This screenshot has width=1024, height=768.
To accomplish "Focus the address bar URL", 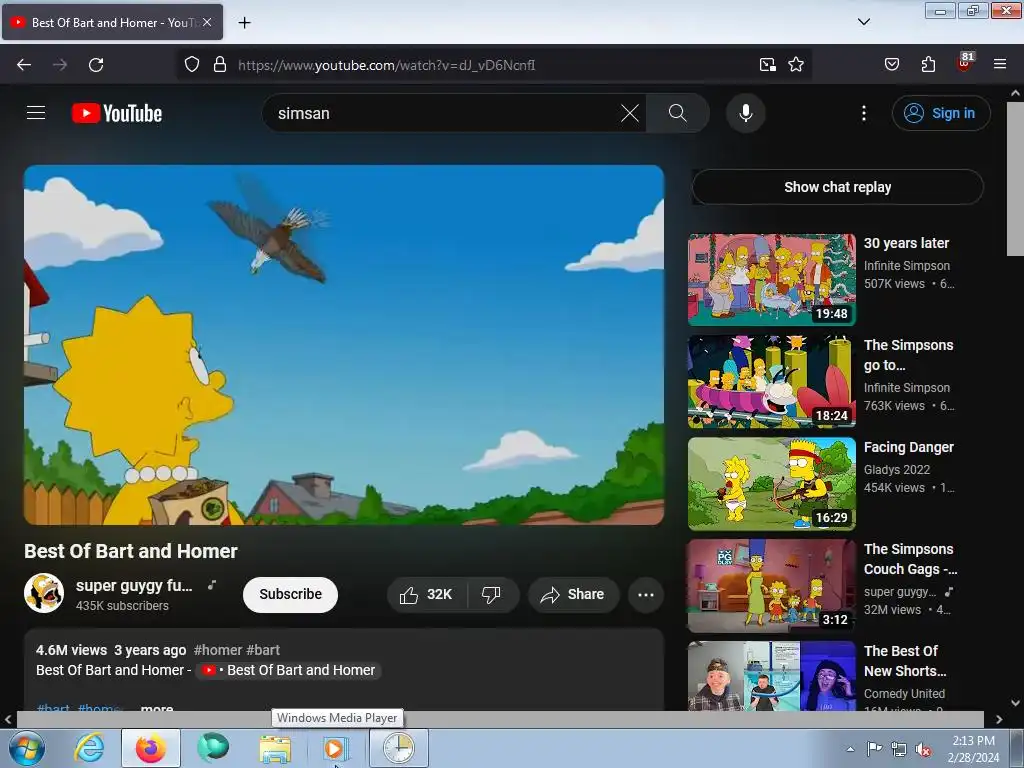I will (x=386, y=65).
